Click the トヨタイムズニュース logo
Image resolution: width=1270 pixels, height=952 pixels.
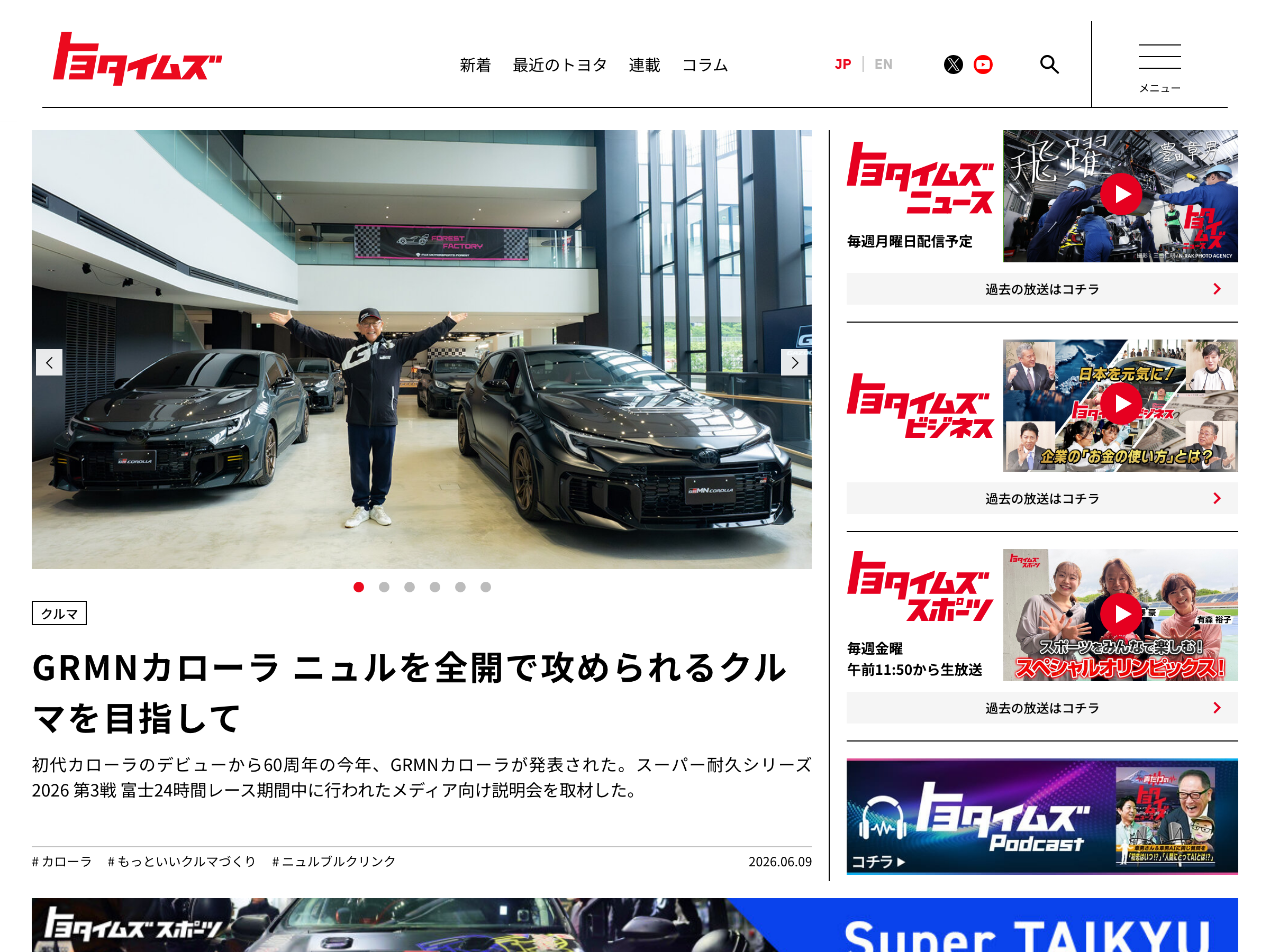[920, 178]
